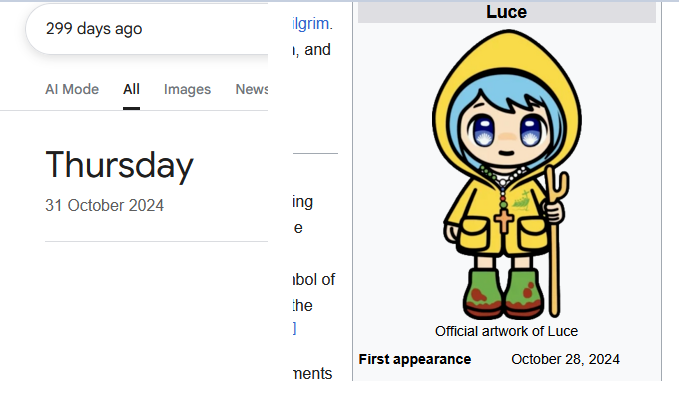Click the "Luce" infobox title

(506, 12)
